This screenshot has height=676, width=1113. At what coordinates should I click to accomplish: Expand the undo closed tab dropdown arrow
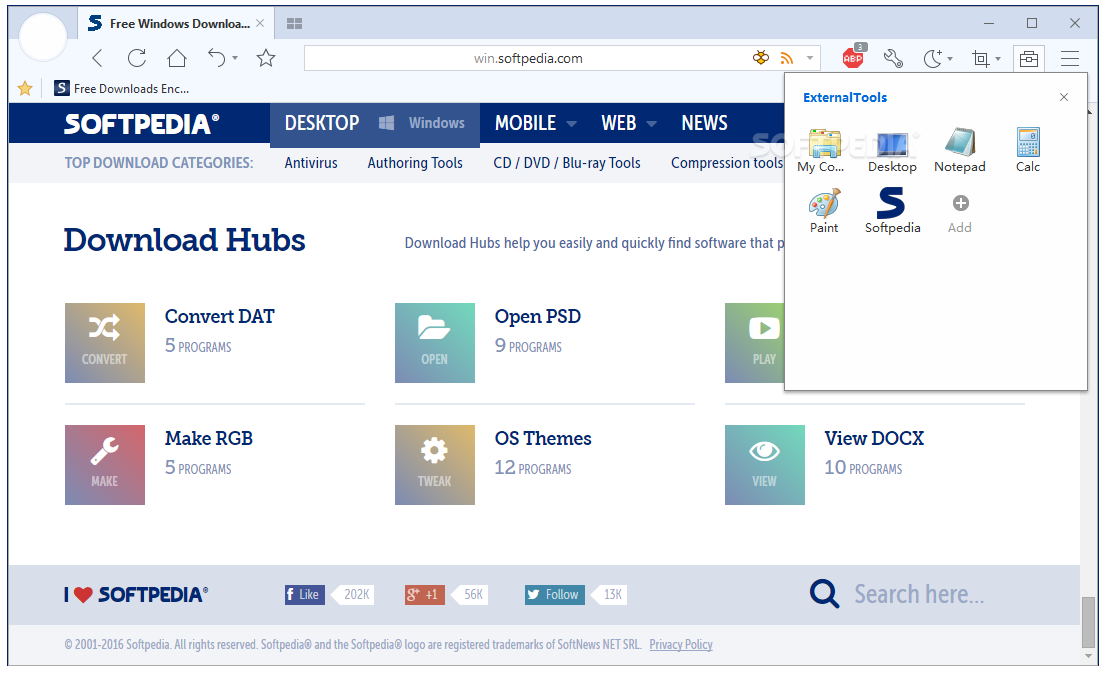(x=235, y=58)
